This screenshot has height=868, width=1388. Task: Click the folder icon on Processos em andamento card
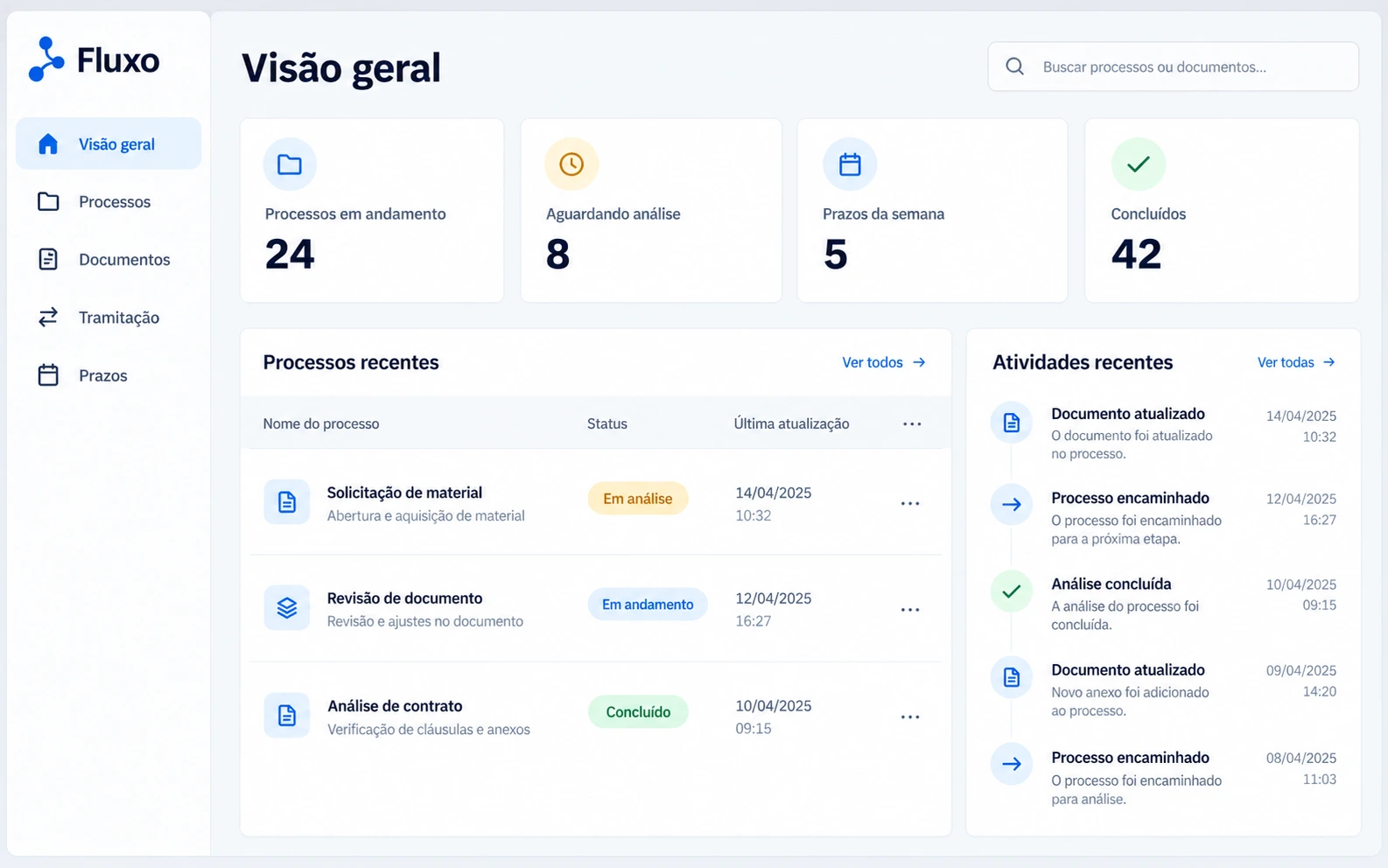(x=290, y=164)
